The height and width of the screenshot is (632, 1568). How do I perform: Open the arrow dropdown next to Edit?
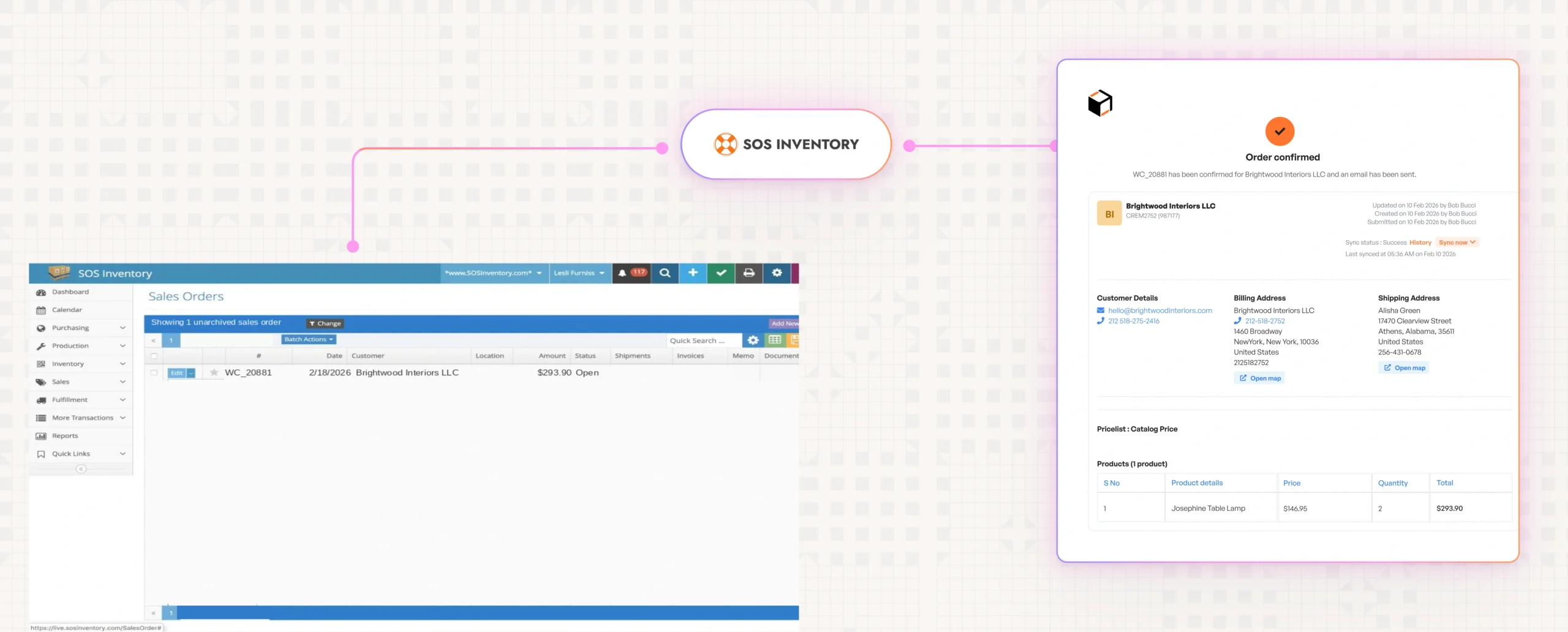191,373
